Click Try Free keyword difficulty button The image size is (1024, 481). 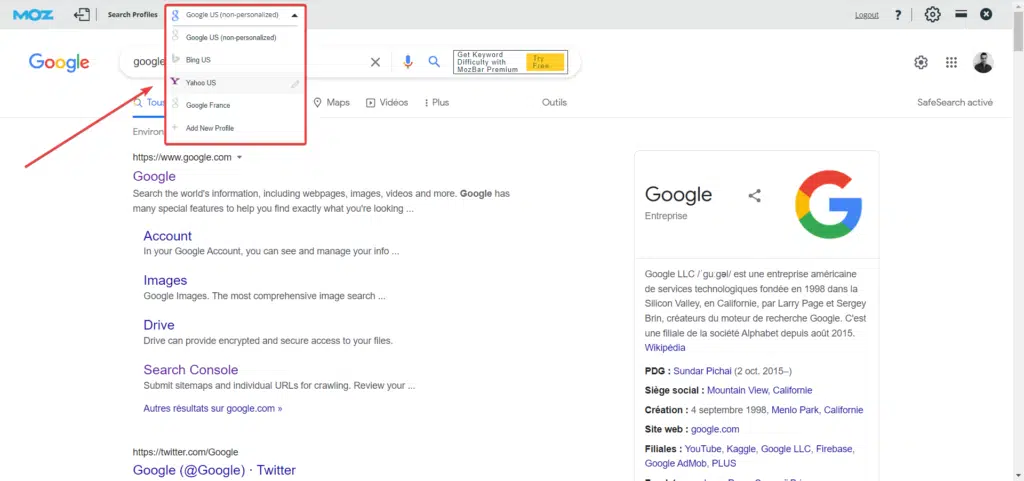(x=545, y=62)
